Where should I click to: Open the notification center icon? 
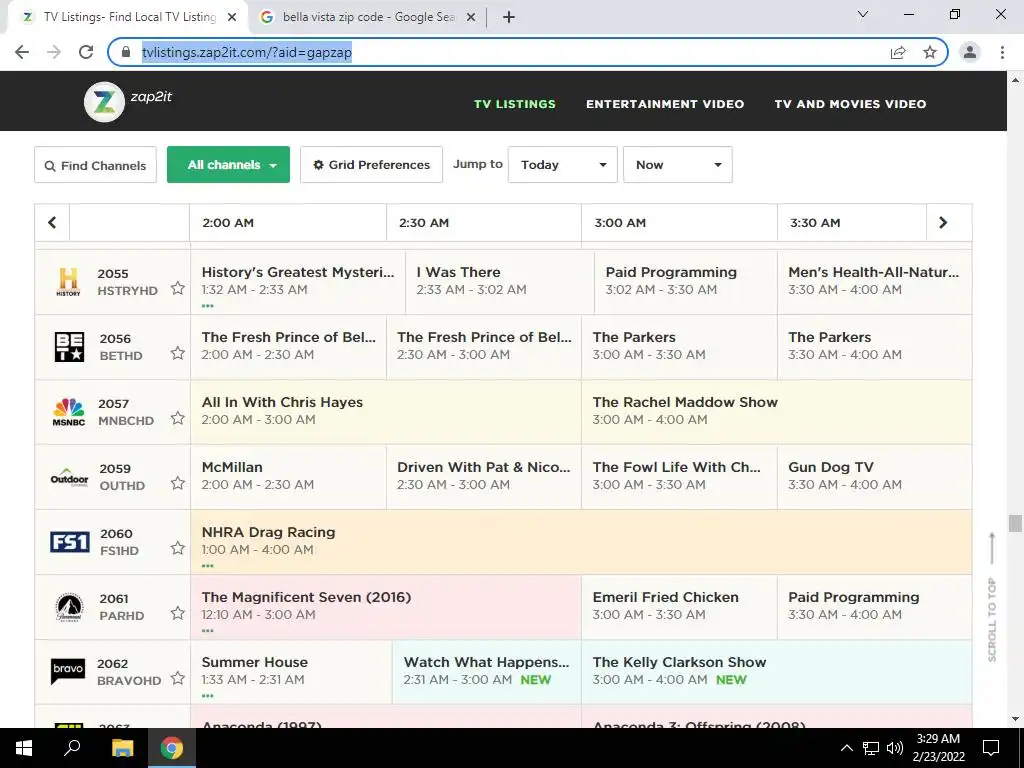[991, 748]
